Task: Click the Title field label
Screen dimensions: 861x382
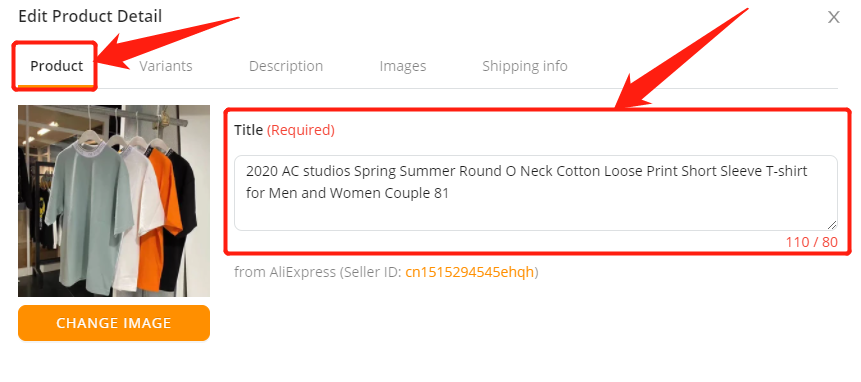Action: tap(249, 130)
